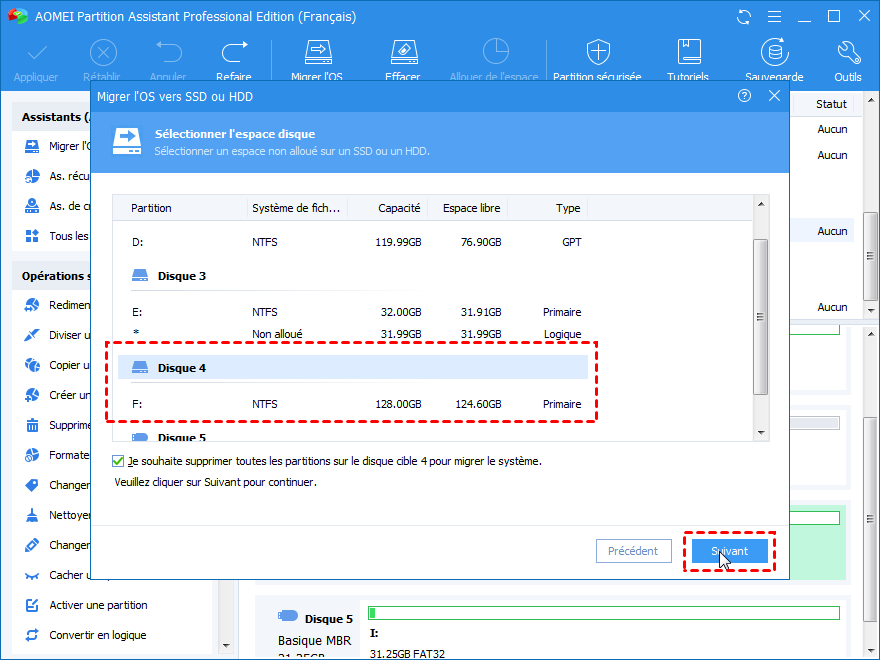Open Allouer de l'espace tool
This screenshot has height=660, width=880.
494,61
